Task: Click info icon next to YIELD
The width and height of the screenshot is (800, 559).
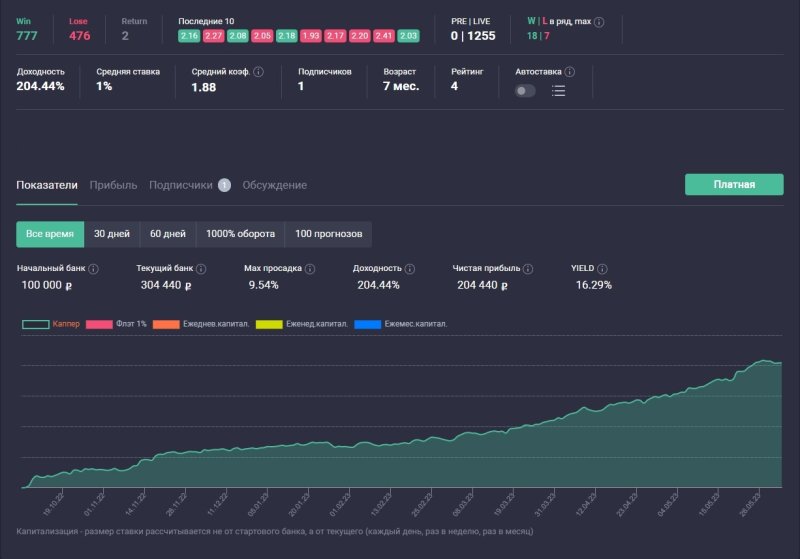Action: (x=603, y=269)
